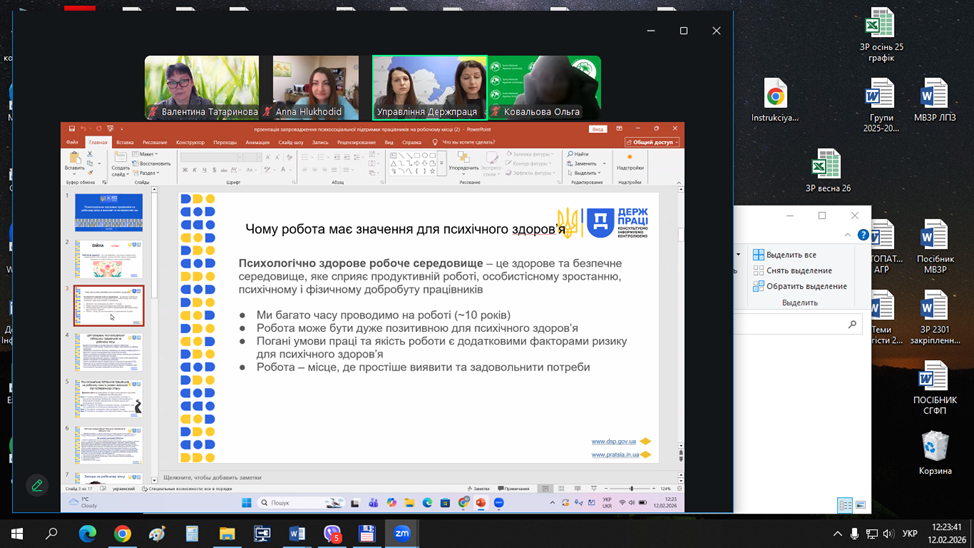
Task: Select Управління Держпраця video thumbnail
Action: pos(430,87)
